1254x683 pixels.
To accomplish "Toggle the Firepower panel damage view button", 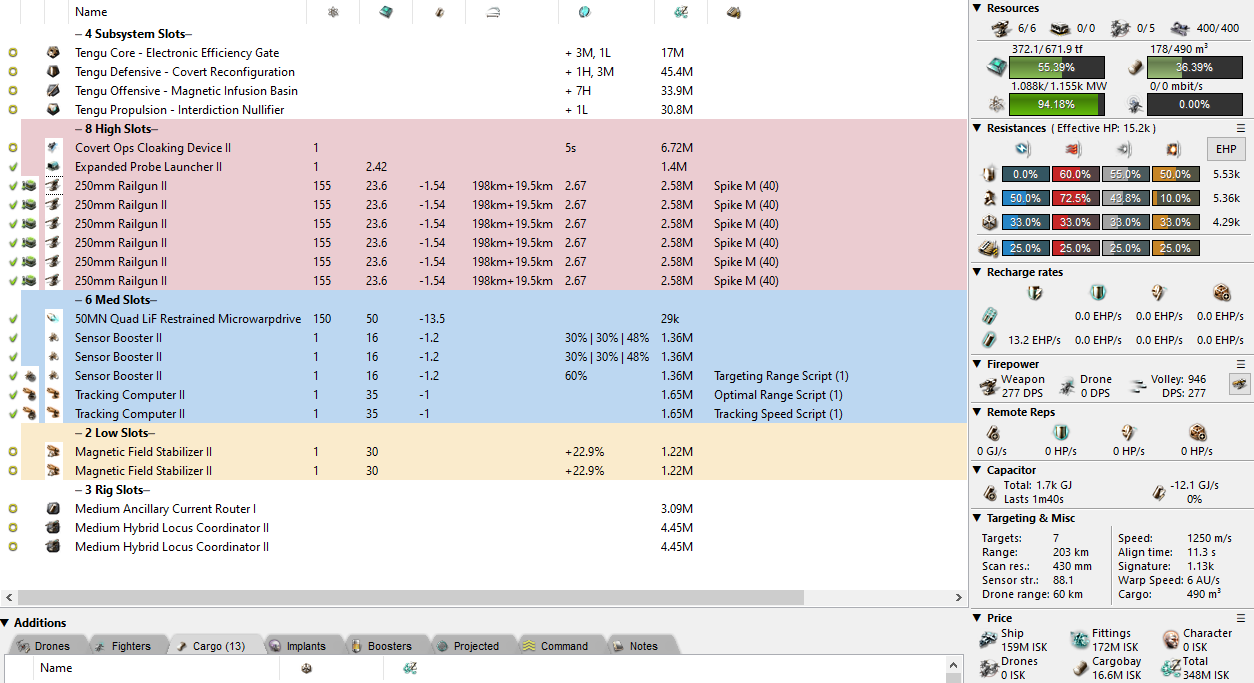I will tap(1238, 384).
